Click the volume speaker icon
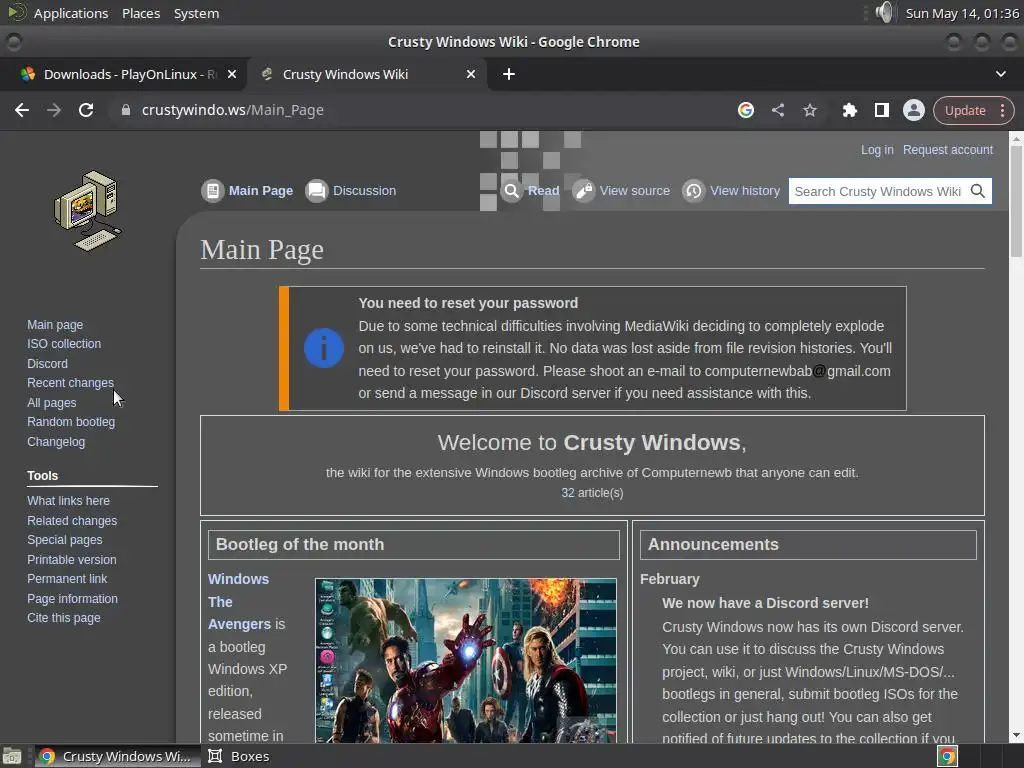1024x768 pixels. (884, 12)
